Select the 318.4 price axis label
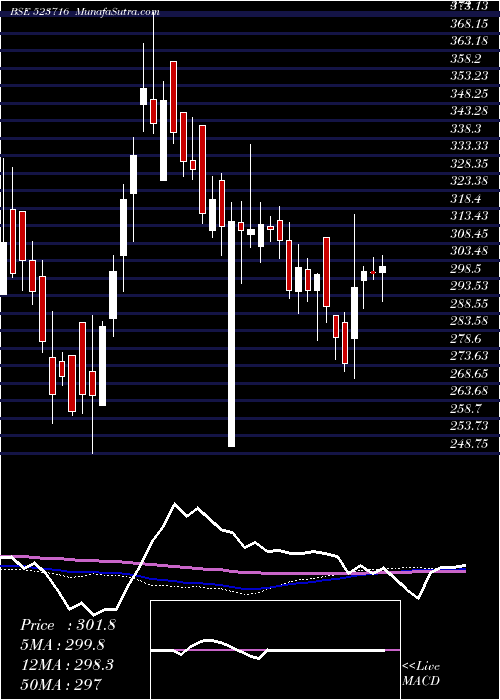Viewport: 500px width, 700px height. [x=466, y=199]
